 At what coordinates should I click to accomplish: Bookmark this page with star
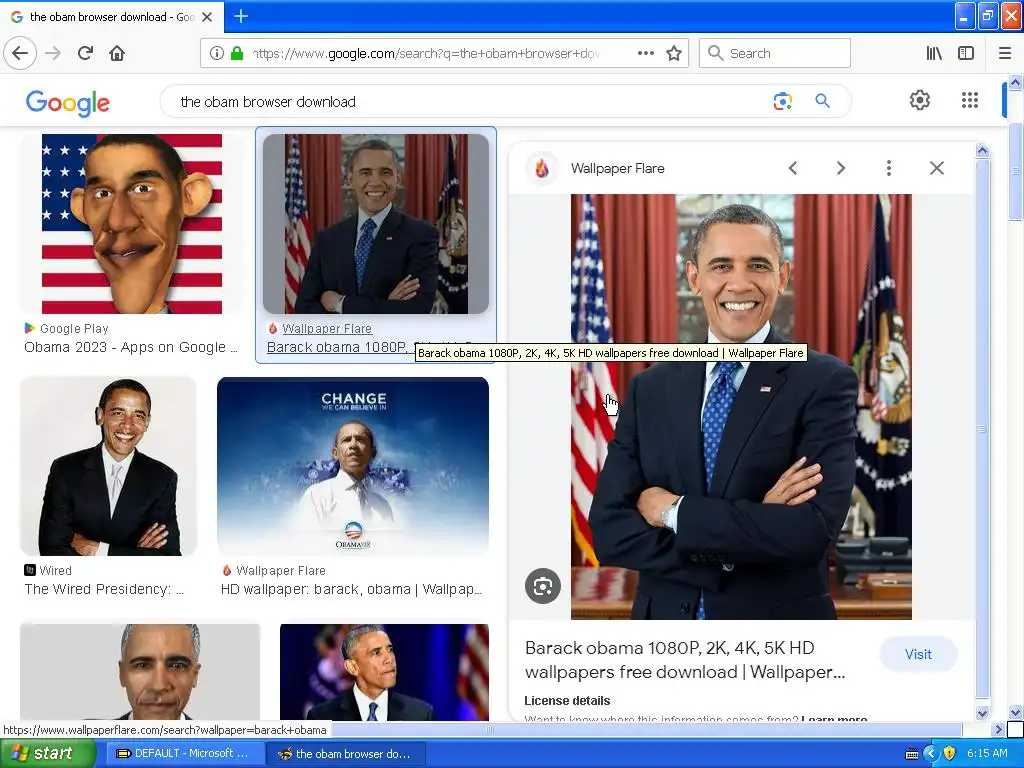(674, 53)
